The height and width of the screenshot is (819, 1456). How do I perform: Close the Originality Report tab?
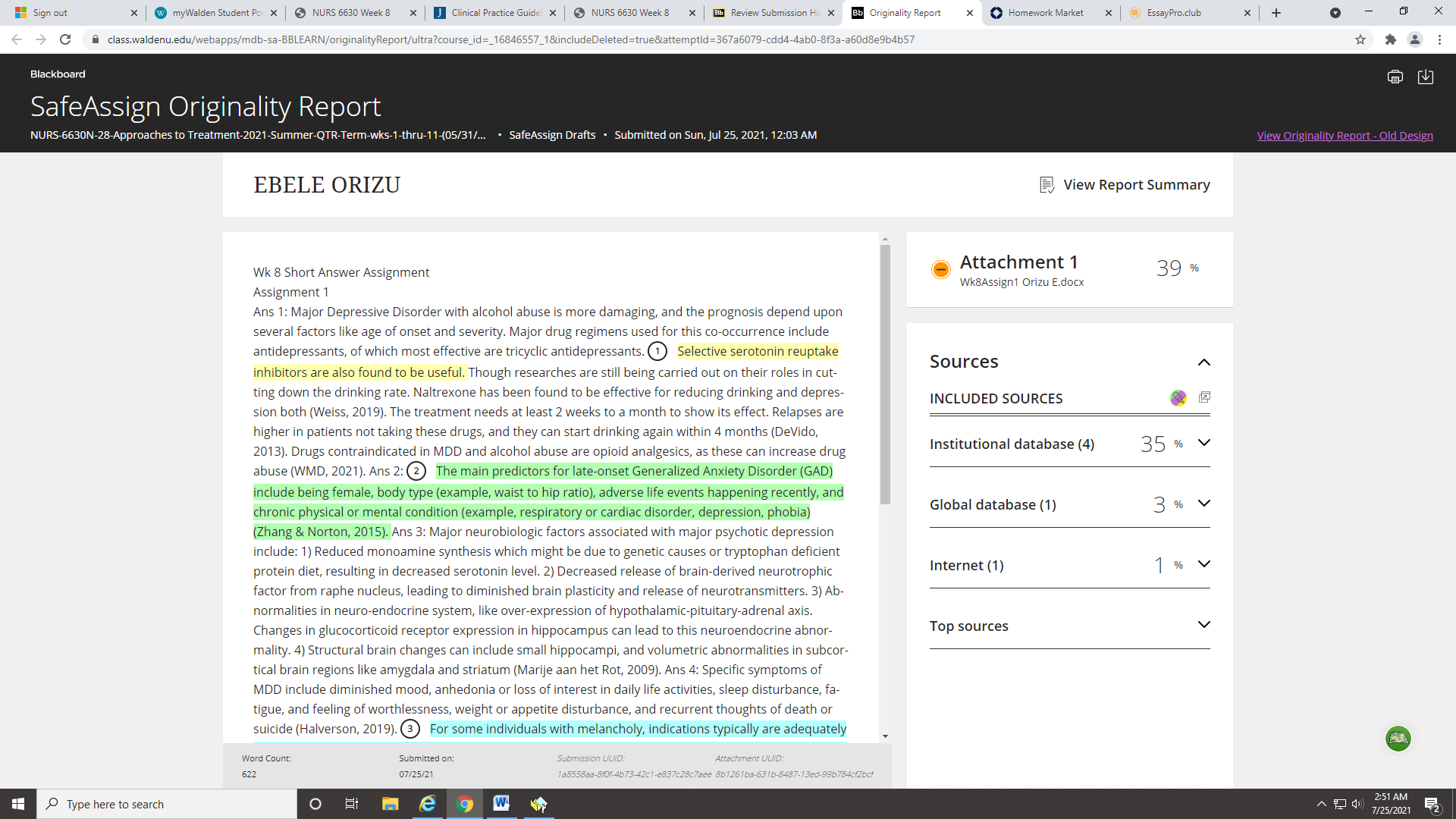click(969, 13)
